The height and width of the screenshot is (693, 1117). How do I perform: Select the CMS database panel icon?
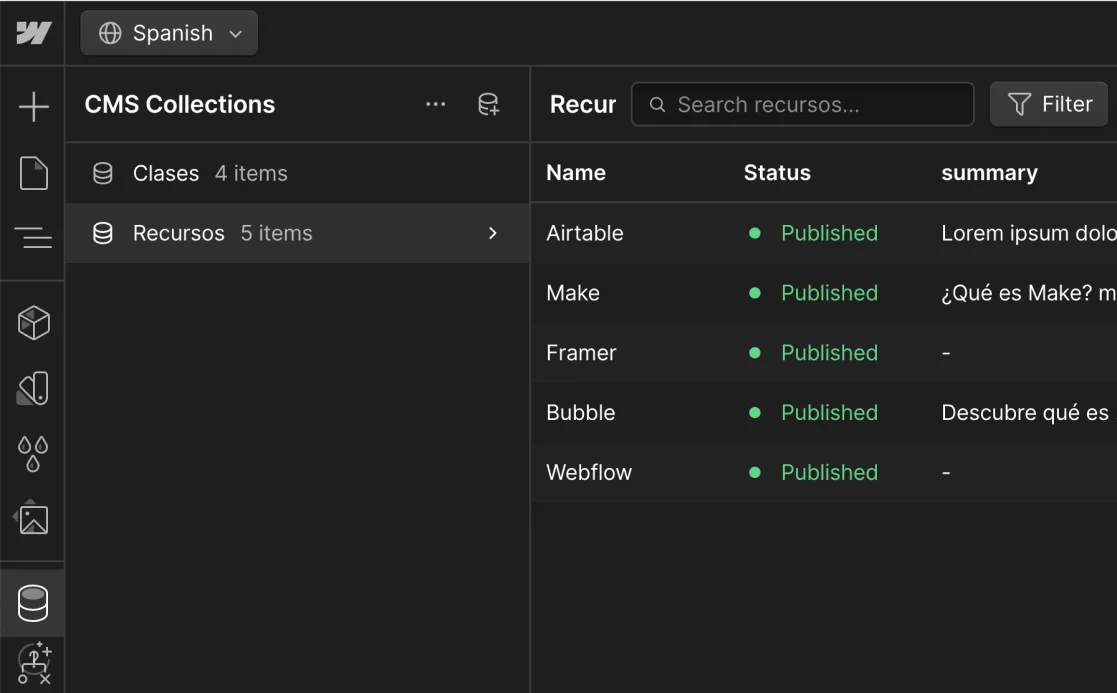[33, 603]
